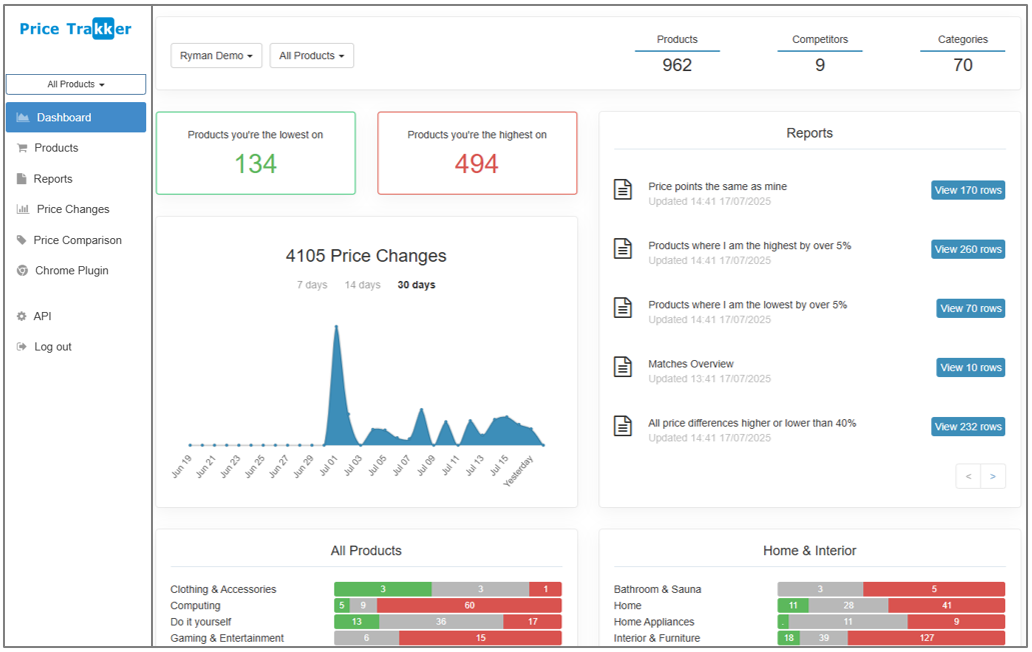
Task: Click document icon beside 'Price points the same as mine'
Action: [623, 189]
